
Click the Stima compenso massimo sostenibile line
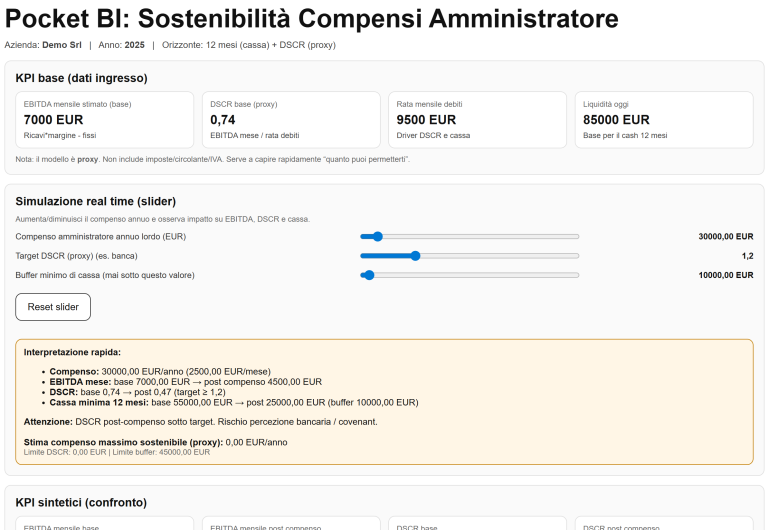[x=155, y=441]
